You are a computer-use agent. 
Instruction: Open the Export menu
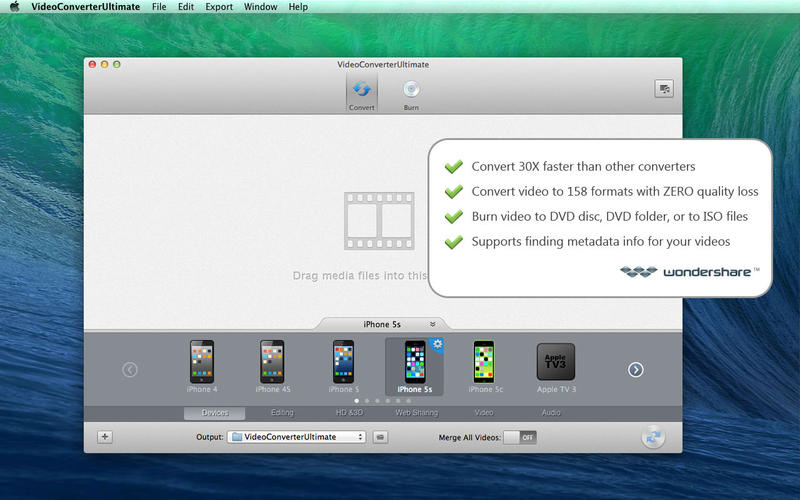pos(219,7)
